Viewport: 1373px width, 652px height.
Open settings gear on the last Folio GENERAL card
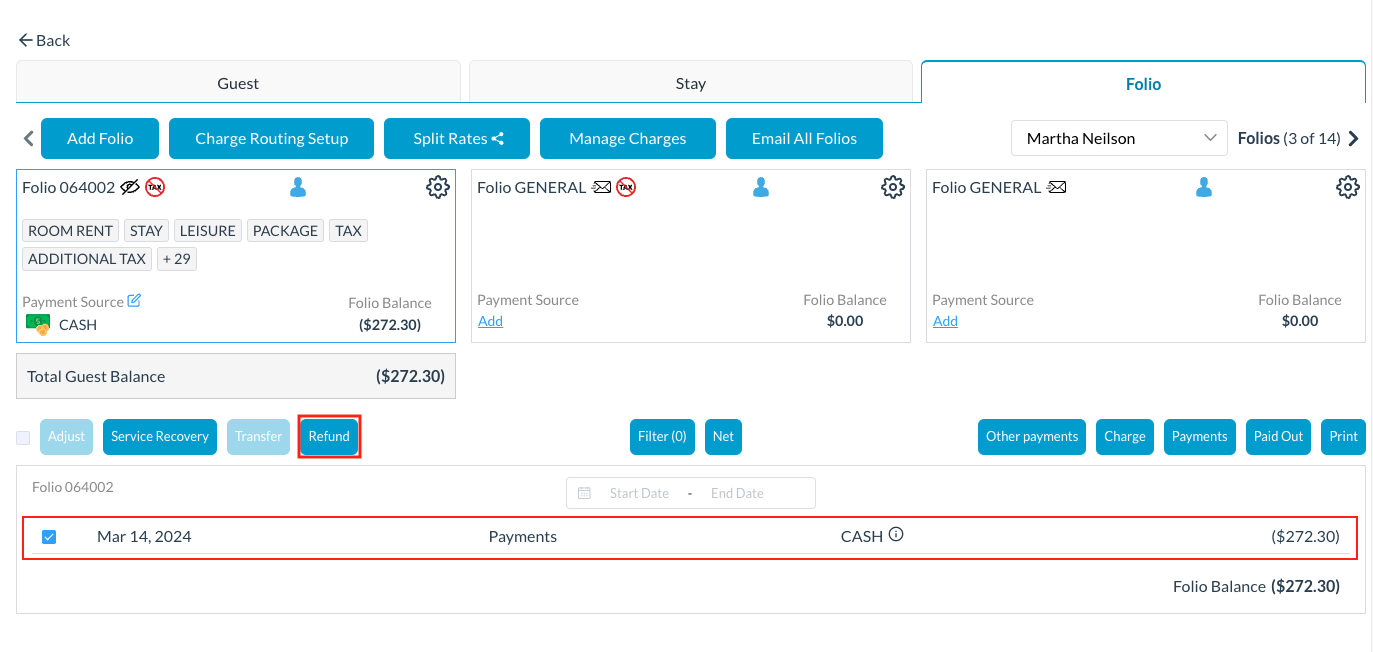1347,187
